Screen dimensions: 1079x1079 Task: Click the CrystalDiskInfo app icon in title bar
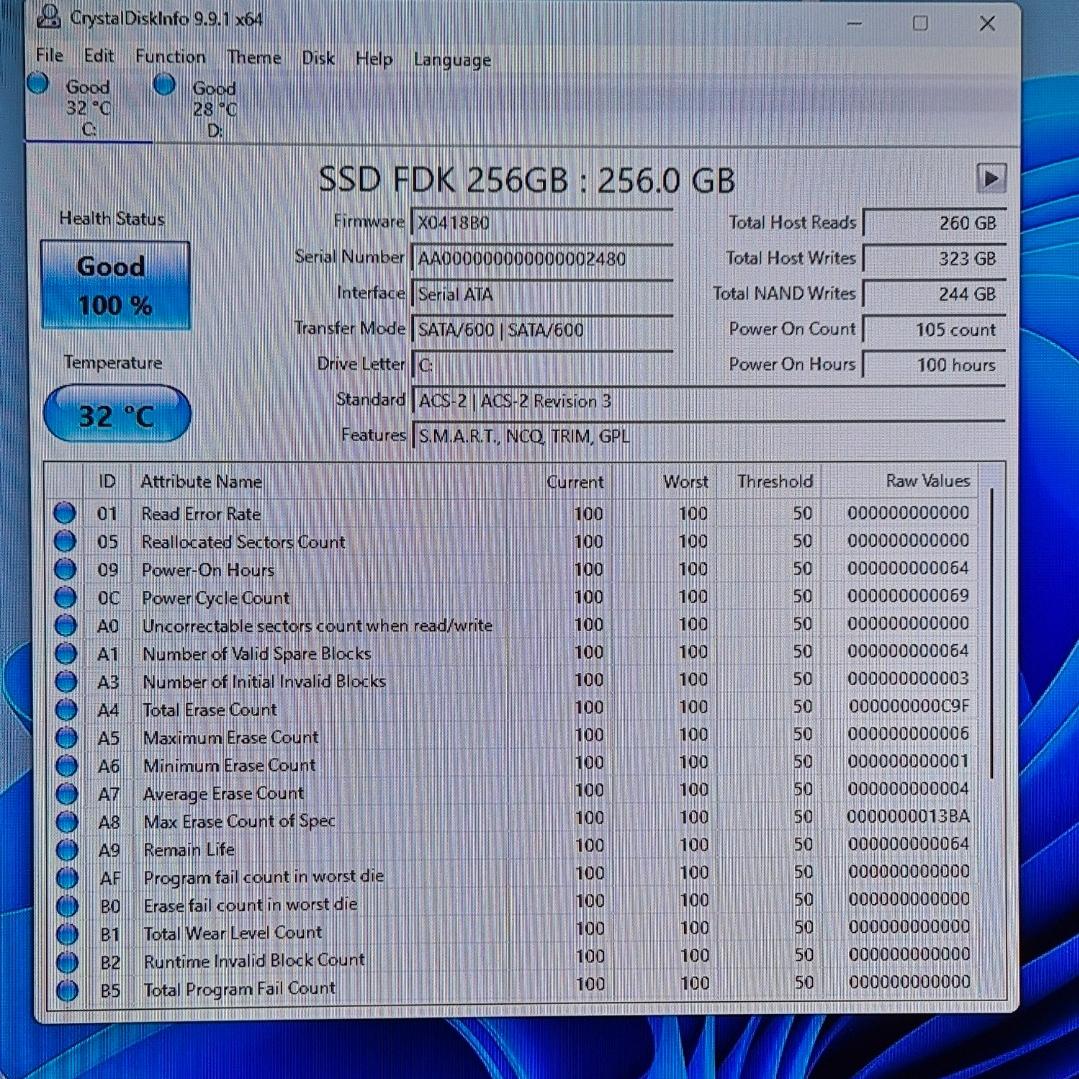point(48,17)
